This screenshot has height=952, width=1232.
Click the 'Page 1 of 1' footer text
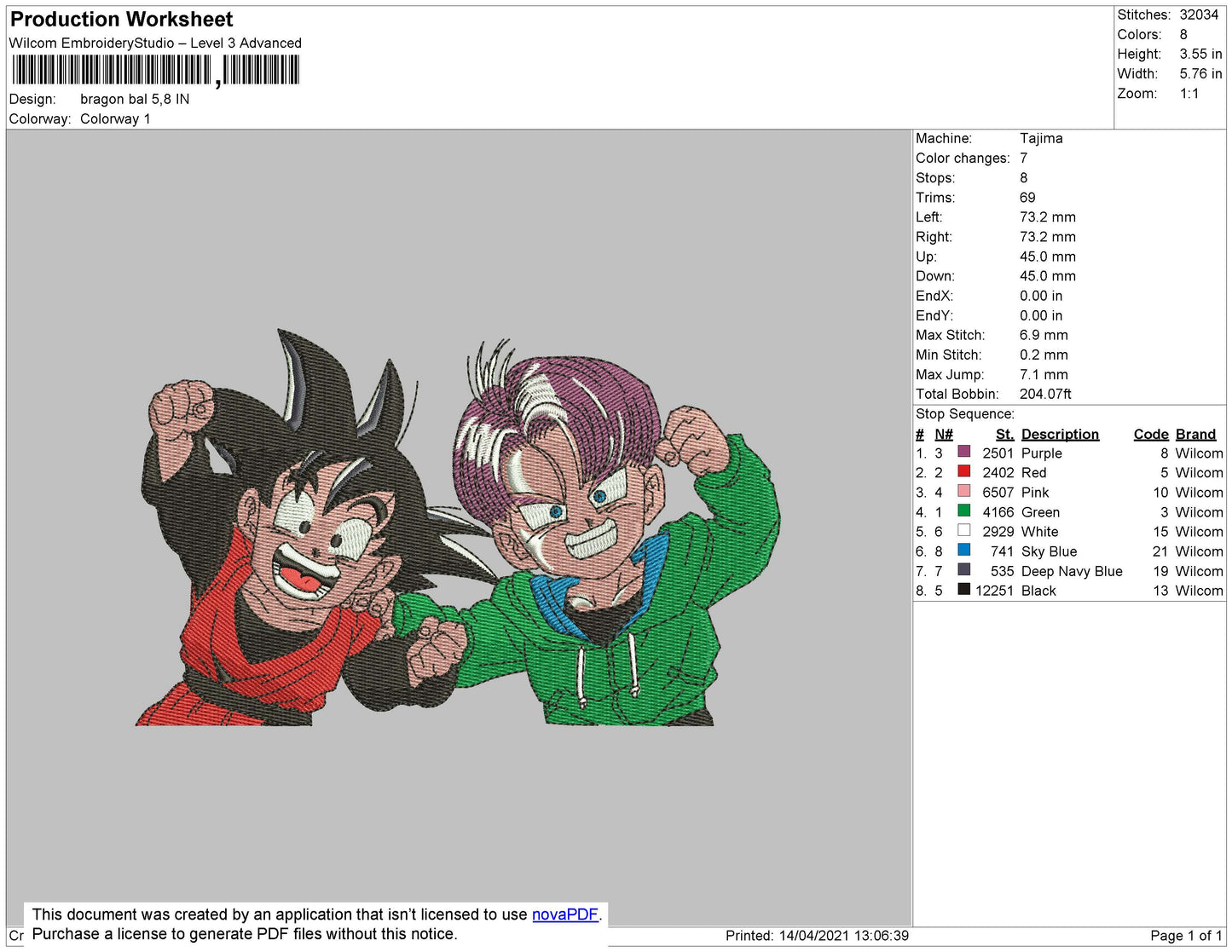(1186, 935)
